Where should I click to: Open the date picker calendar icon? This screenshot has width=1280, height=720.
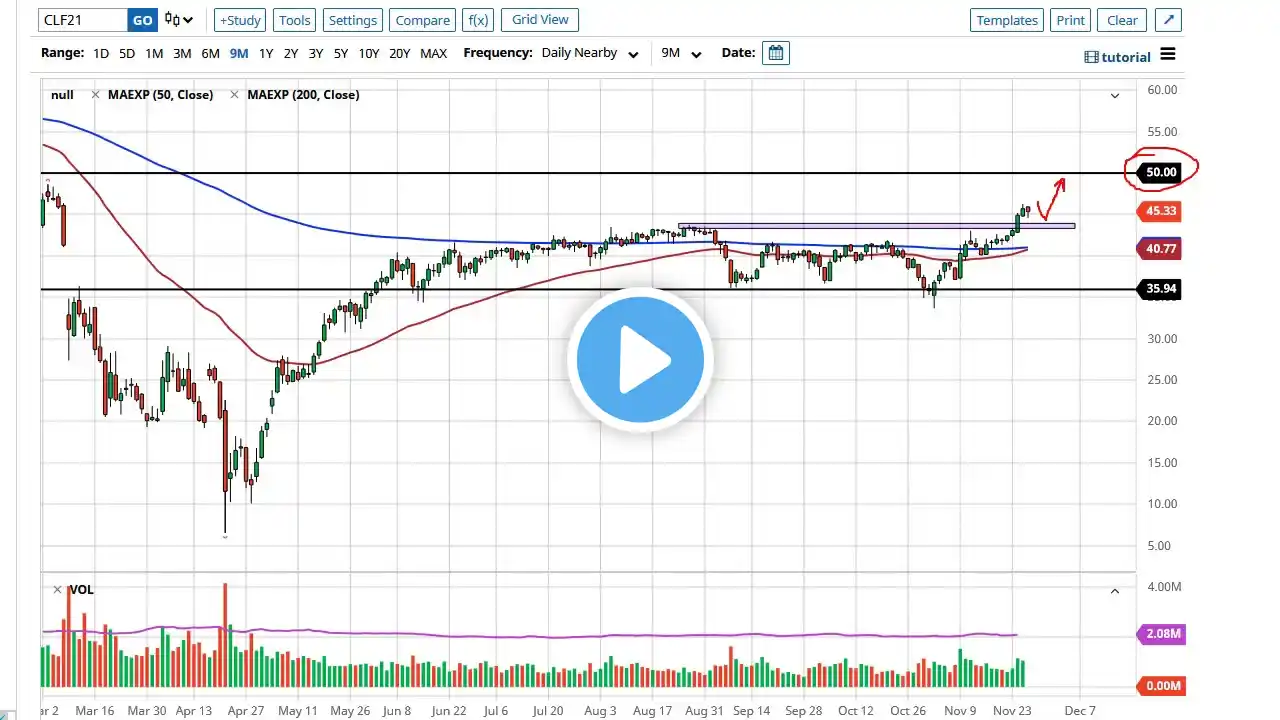click(775, 53)
